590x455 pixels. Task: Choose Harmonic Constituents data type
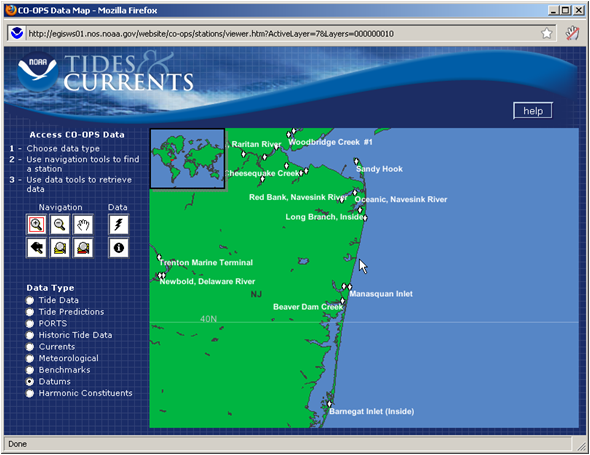[30, 393]
